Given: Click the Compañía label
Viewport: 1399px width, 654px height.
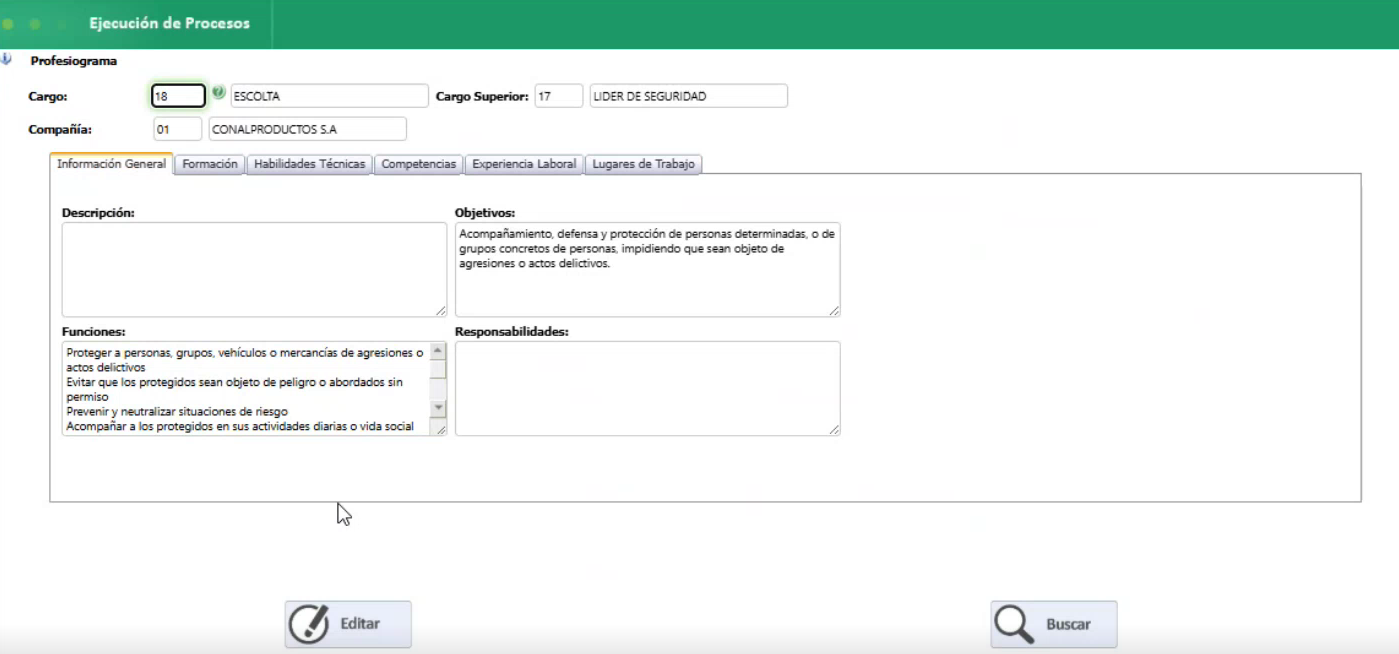Looking at the screenshot, I should click(60, 130).
